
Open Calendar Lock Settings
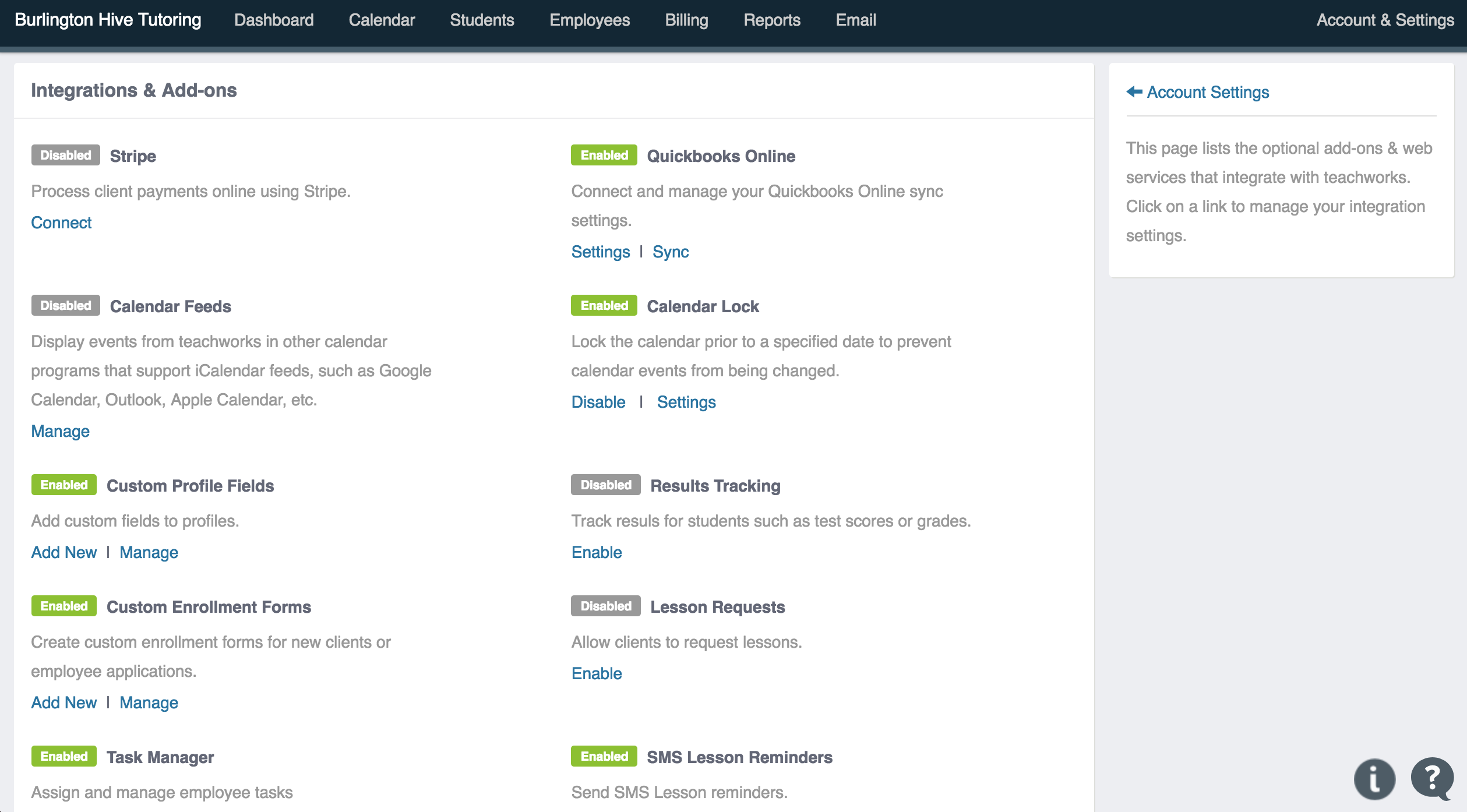click(686, 402)
